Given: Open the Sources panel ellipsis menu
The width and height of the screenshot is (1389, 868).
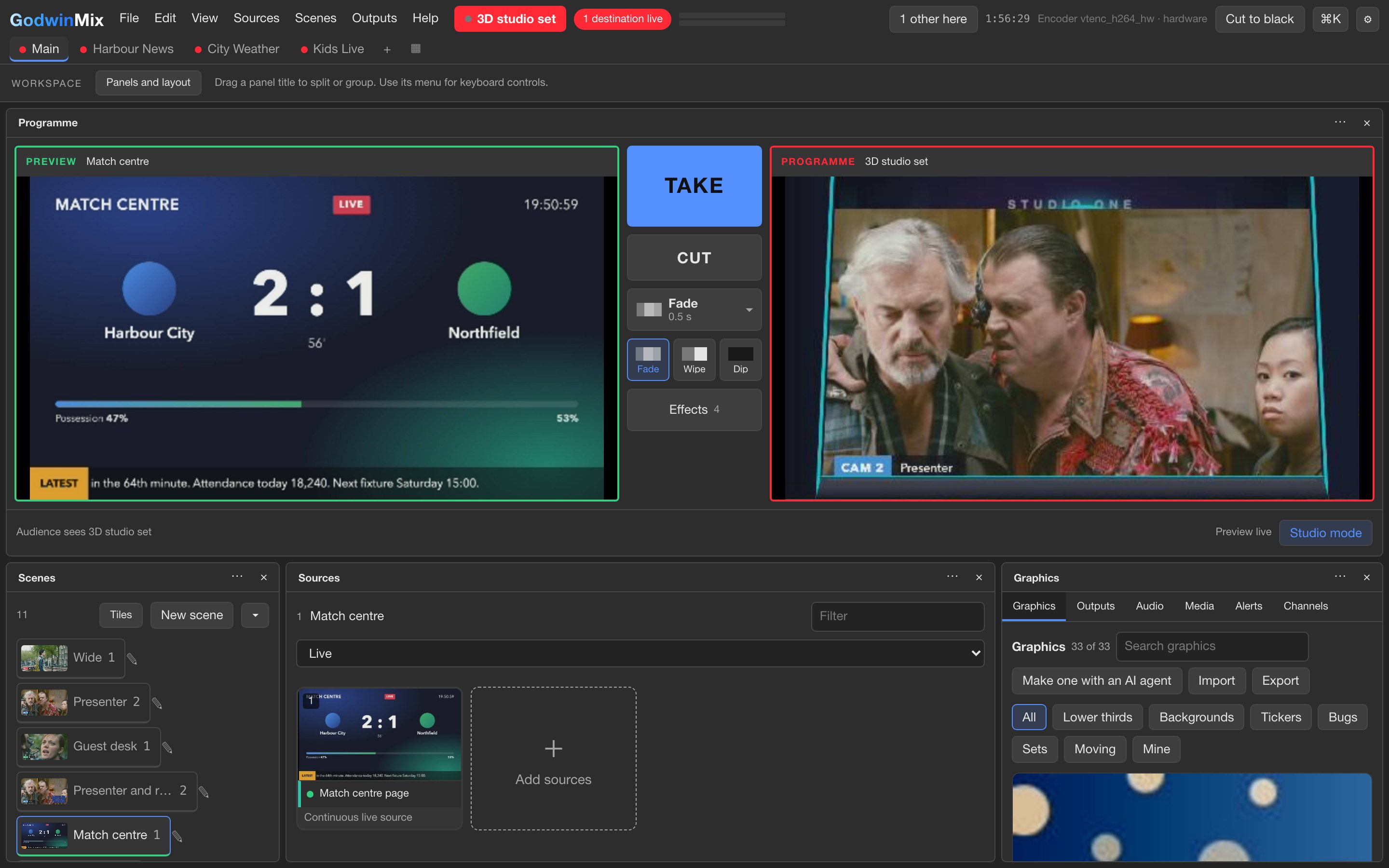Looking at the screenshot, I should point(952,577).
